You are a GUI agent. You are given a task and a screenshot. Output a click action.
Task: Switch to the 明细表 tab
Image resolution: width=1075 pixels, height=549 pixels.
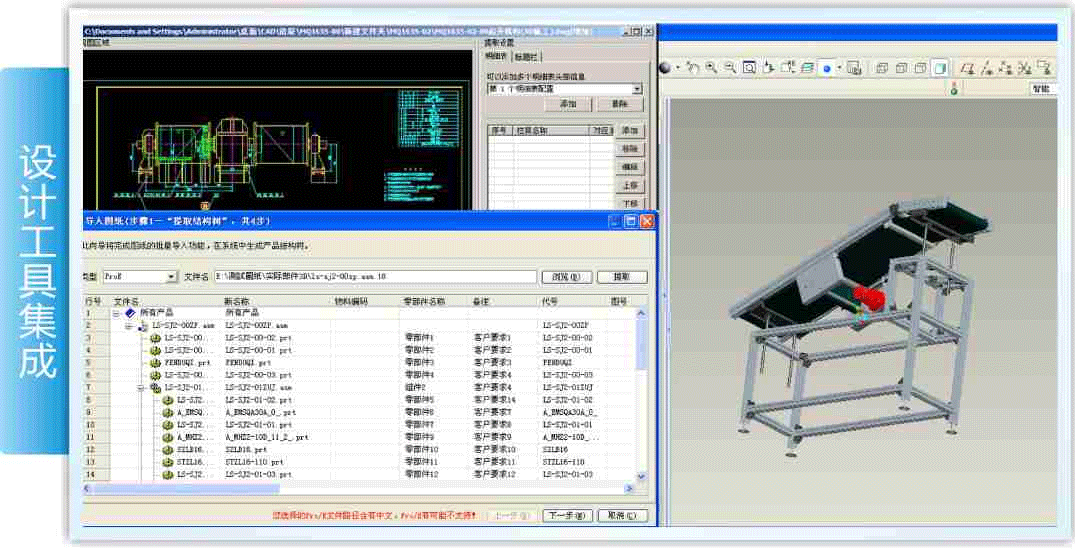point(497,57)
